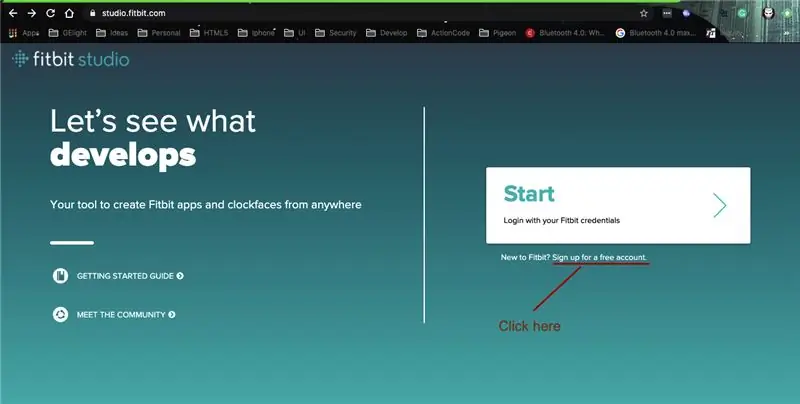
Task: Click 'Login with your Fitbit credentials' text
Action: click(x=562, y=220)
